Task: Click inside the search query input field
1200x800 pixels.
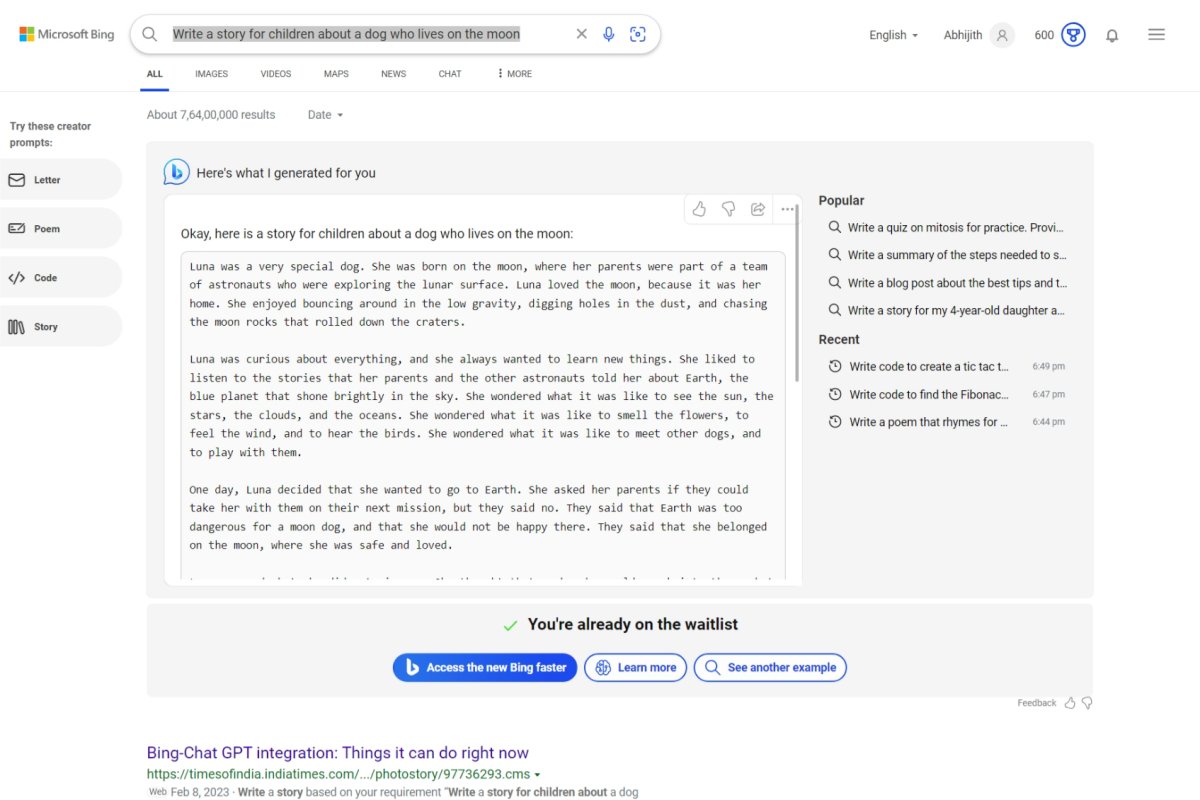Action: click(346, 34)
